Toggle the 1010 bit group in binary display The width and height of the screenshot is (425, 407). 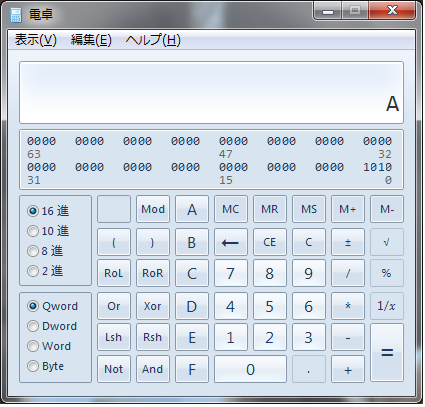tap(377, 167)
